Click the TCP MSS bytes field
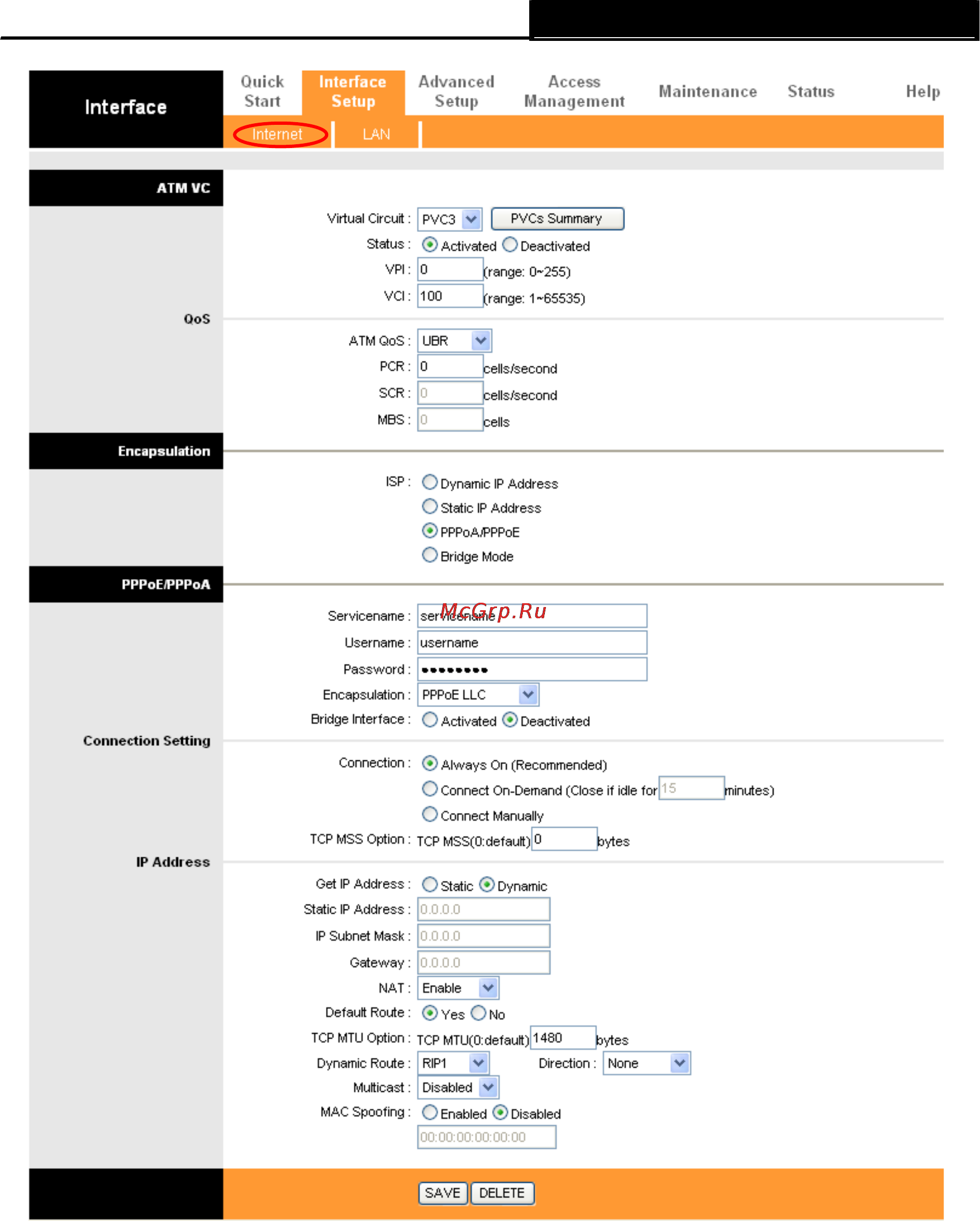Screen dimensions: 980x1221 [x=564, y=839]
